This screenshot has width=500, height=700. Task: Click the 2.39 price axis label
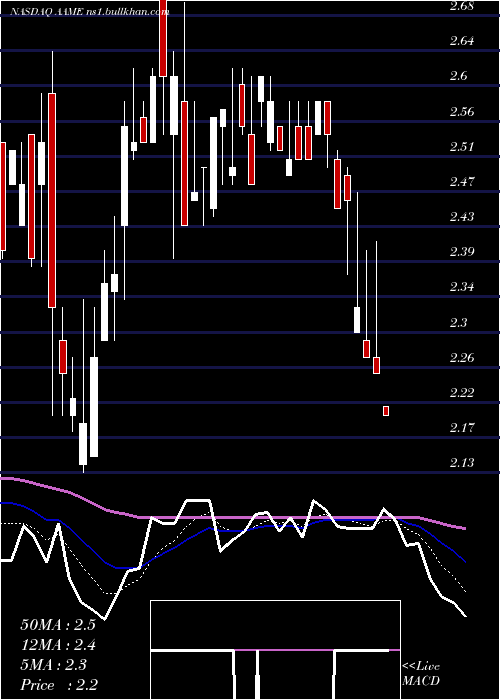click(462, 251)
